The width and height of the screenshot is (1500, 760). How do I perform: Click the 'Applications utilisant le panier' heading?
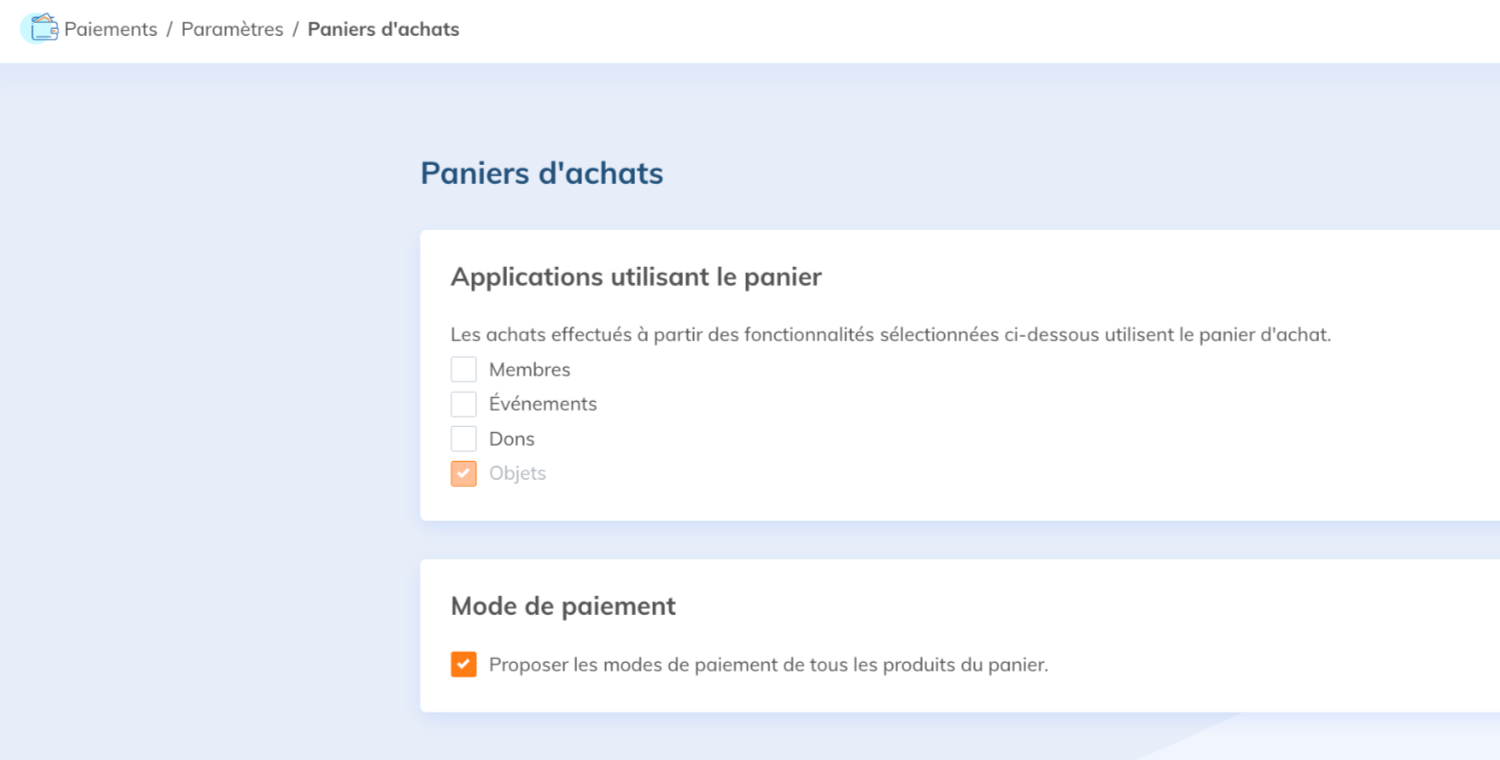636,277
